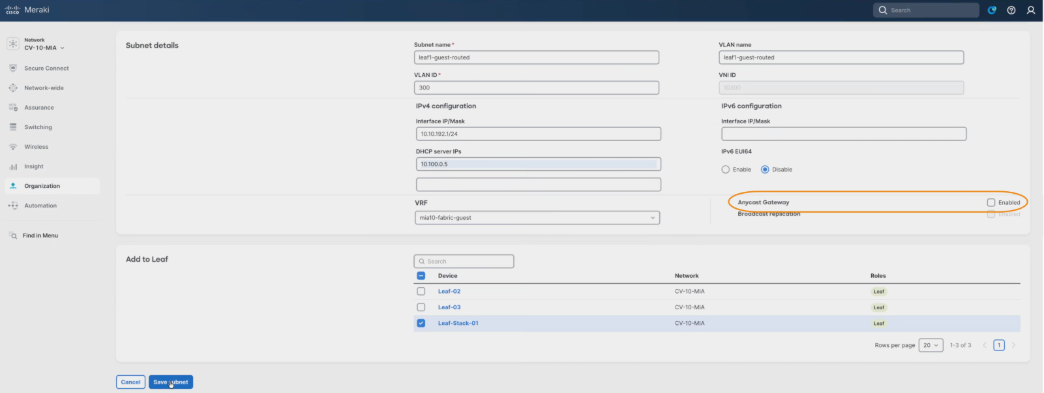Image resolution: width=1044 pixels, height=393 pixels.
Task: Click page 1 pagination button
Action: pos(999,345)
